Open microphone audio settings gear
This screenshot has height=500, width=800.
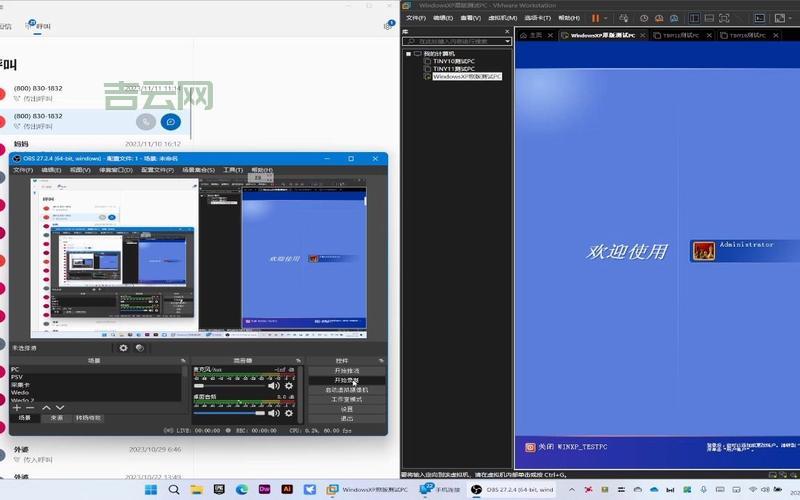[289, 386]
